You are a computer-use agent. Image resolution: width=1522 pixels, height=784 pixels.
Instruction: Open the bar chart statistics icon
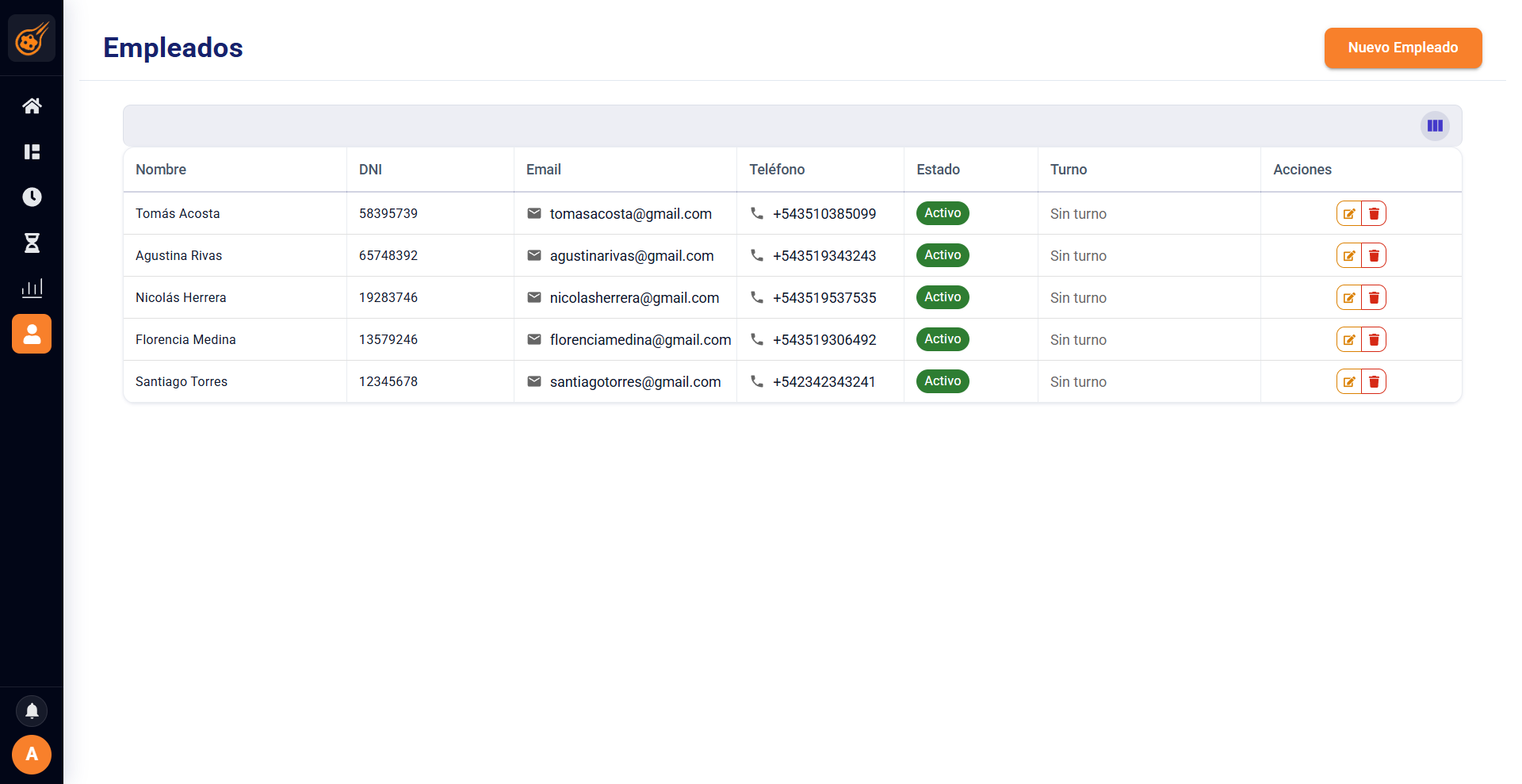[x=32, y=288]
